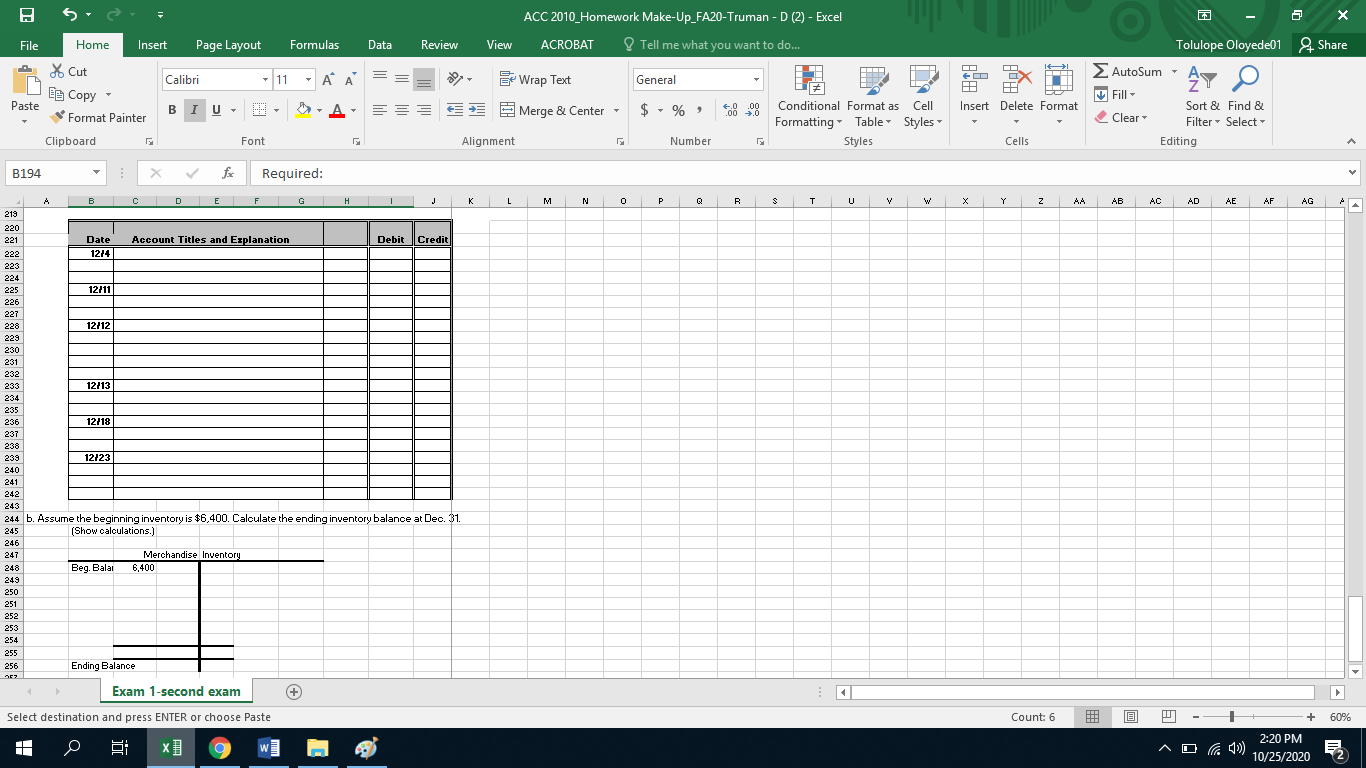Viewport: 1366px width, 768px height.
Task: Open Format as Table gallery
Action: (872, 97)
